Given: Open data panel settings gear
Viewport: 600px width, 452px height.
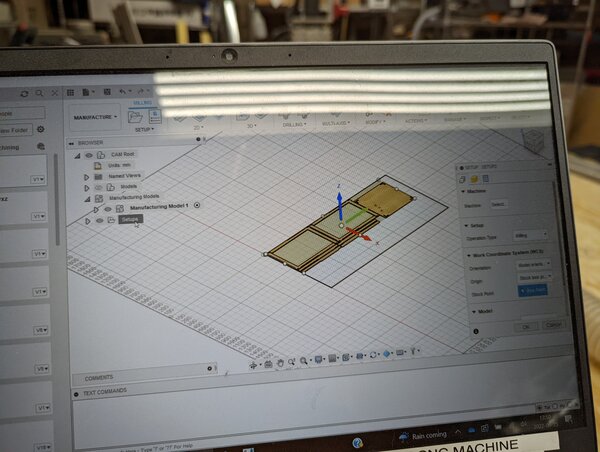Looking at the screenshot, I should click(x=41, y=129).
